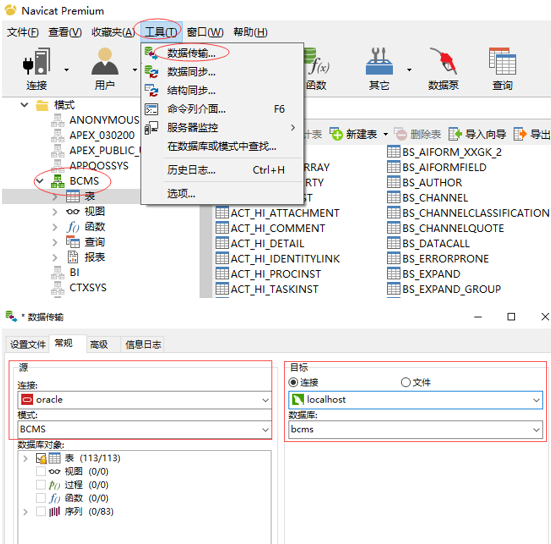The width and height of the screenshot is (551, 544).
Task: Open the 窗口(W) menu
Action: [205, 32]
